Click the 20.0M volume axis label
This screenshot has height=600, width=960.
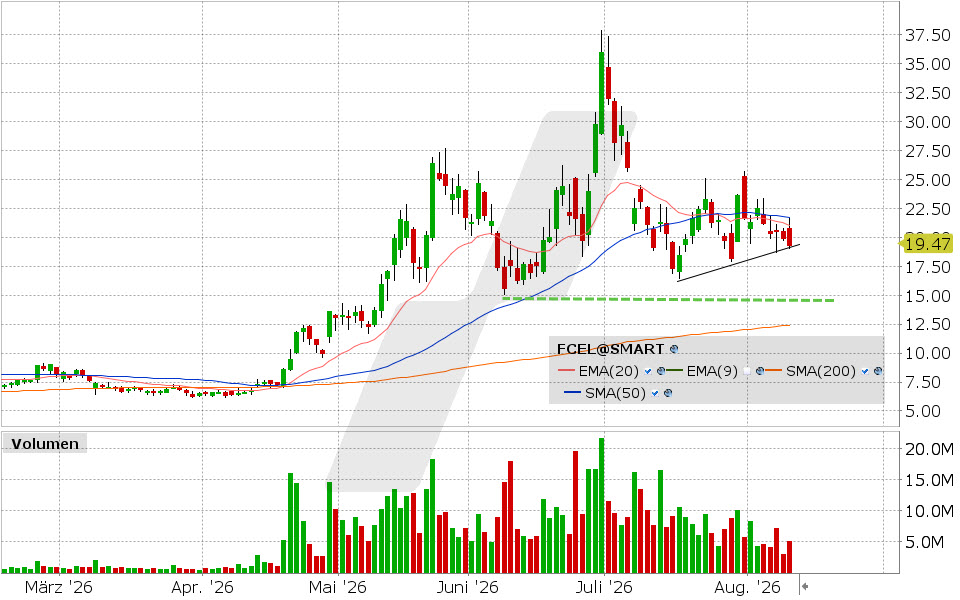pos(929,449)
